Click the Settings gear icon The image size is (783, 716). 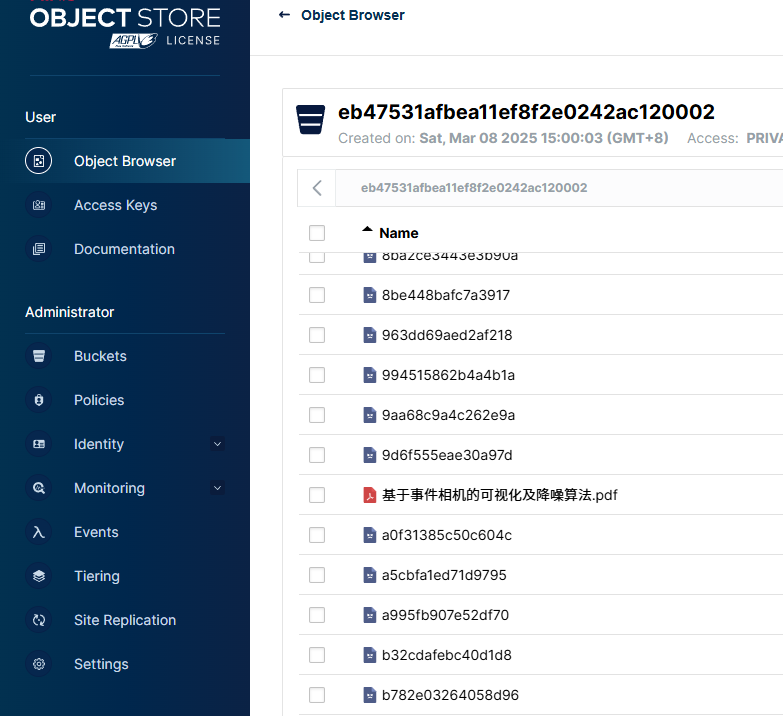click(x=38, y=664)
